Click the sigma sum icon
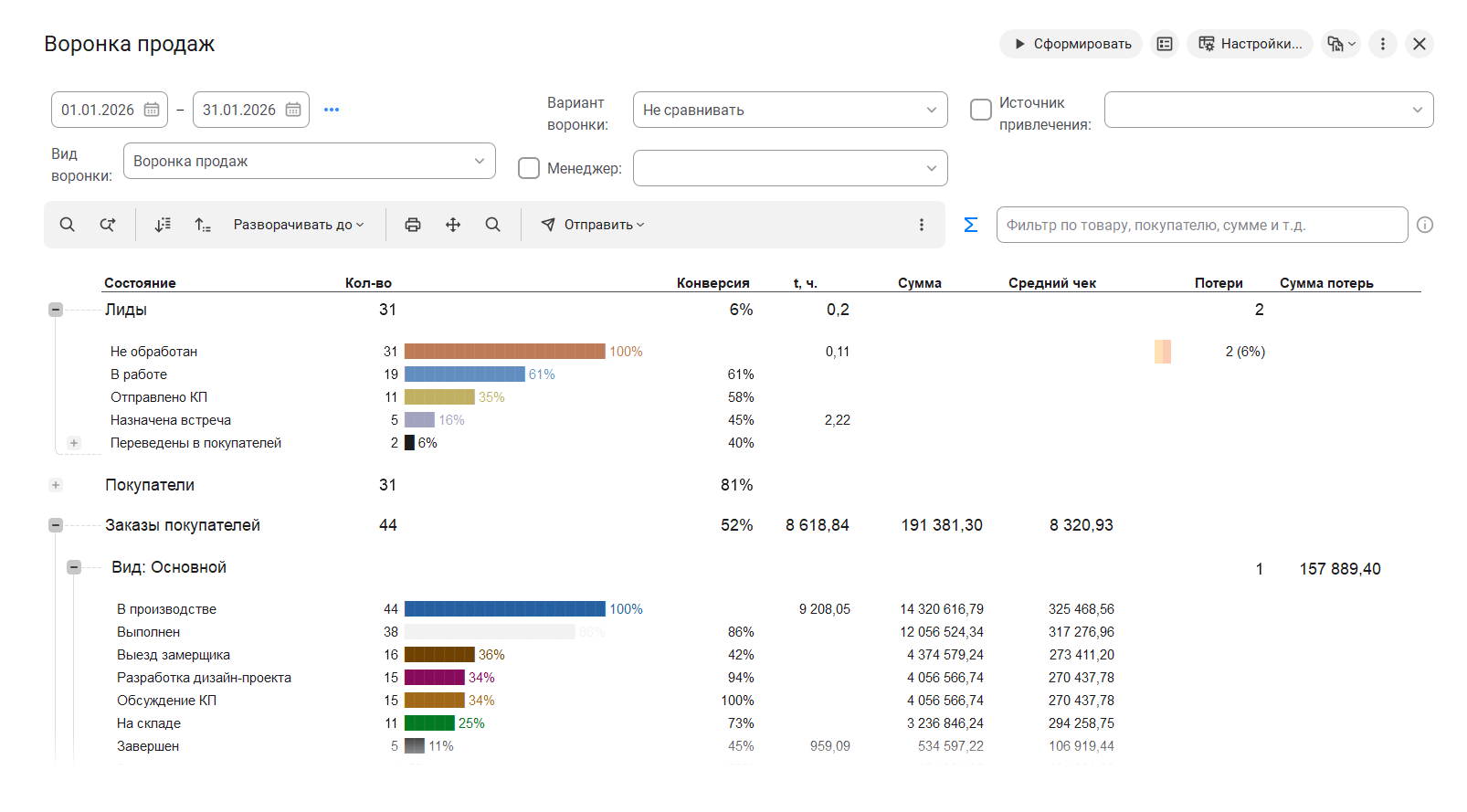The image size is (1467, 812). pyautogui.click(x=970, y=225)
